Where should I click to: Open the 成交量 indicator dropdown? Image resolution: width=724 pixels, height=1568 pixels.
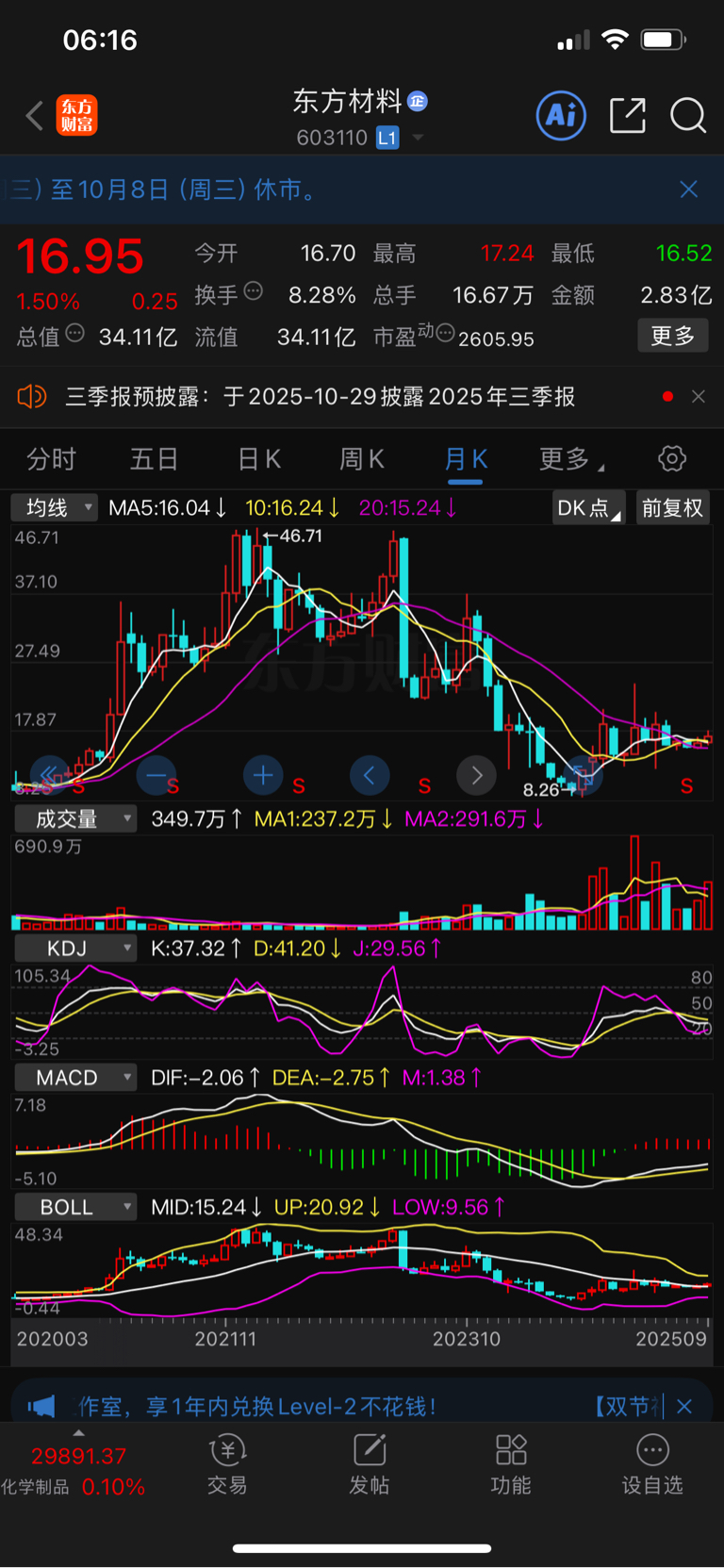(75, 818)
